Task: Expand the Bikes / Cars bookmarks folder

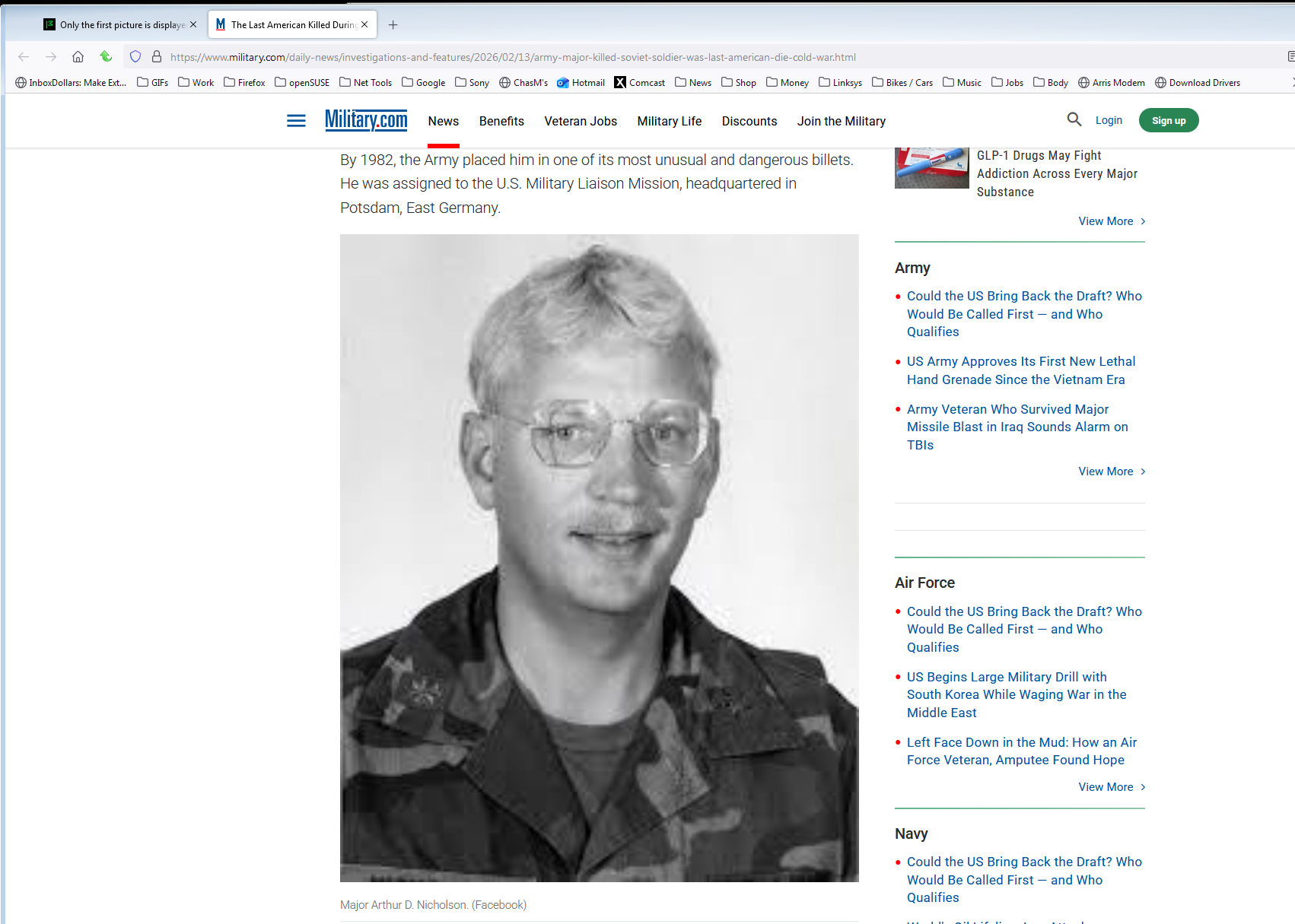Action: coord(902,83)
